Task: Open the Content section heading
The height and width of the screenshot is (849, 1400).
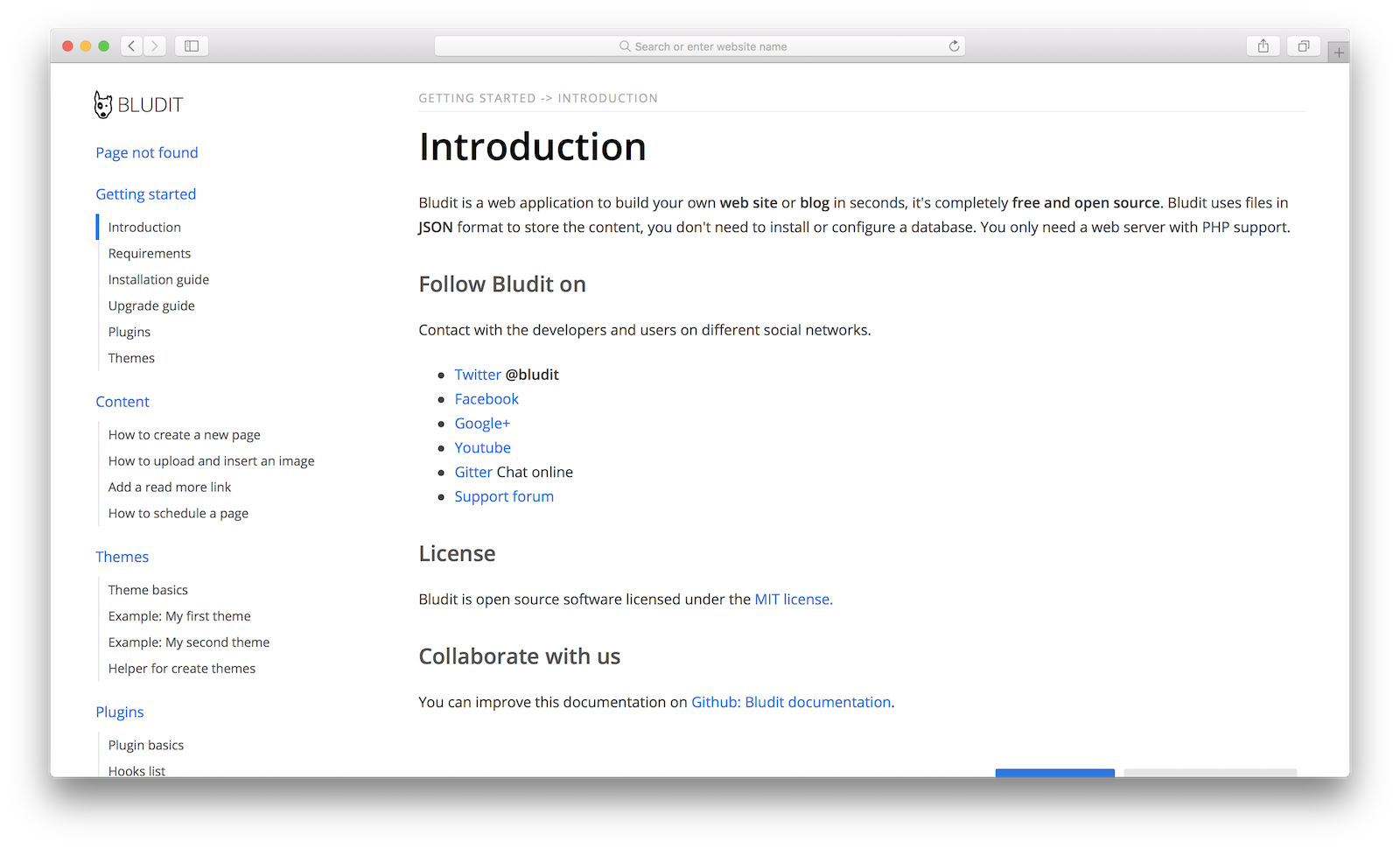Action: click(x=122, y=402)
